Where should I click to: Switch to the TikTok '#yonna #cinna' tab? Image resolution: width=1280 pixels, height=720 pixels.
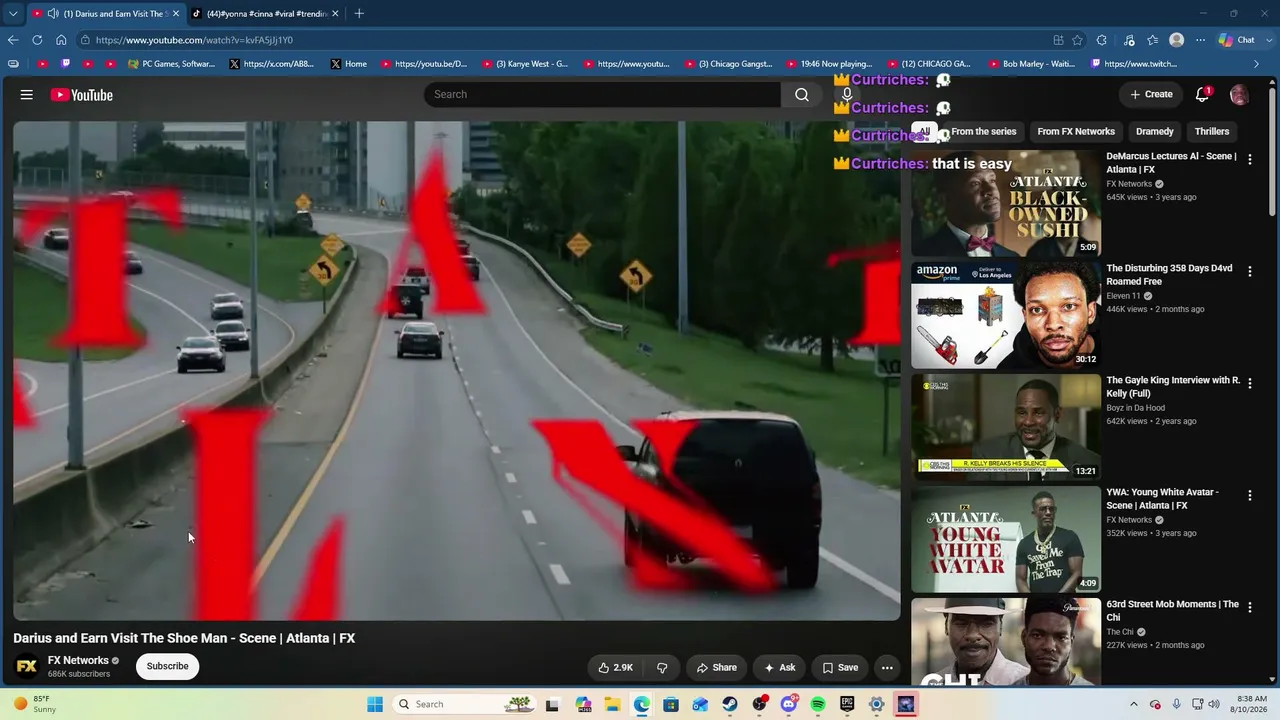point(265,14)
